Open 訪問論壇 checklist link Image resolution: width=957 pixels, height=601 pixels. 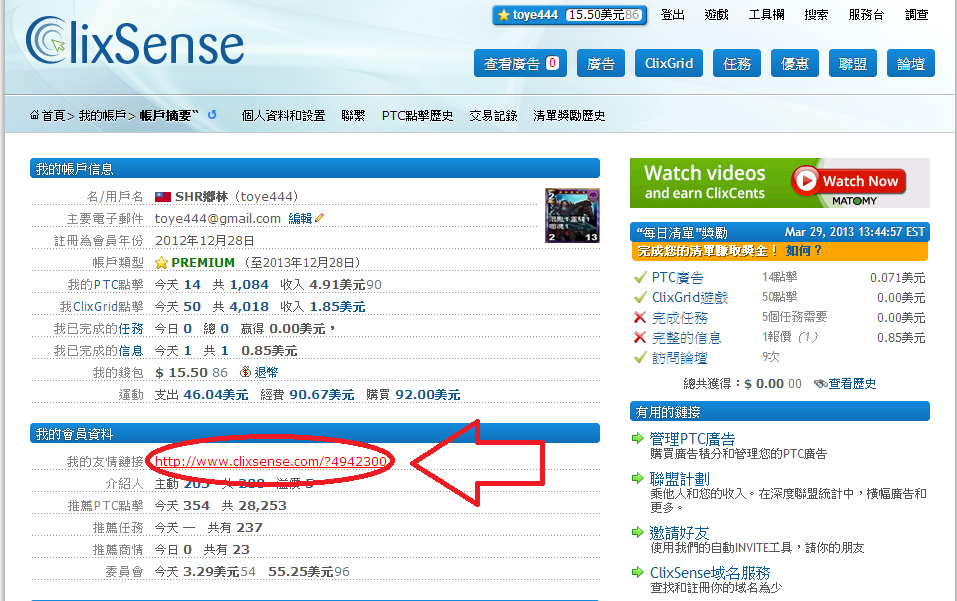pos(679,358)
